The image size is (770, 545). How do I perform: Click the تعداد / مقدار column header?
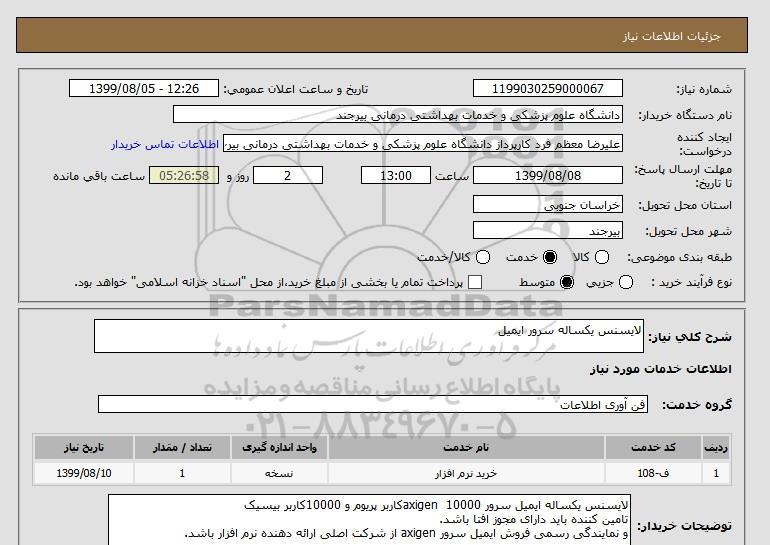click(182, 447)
